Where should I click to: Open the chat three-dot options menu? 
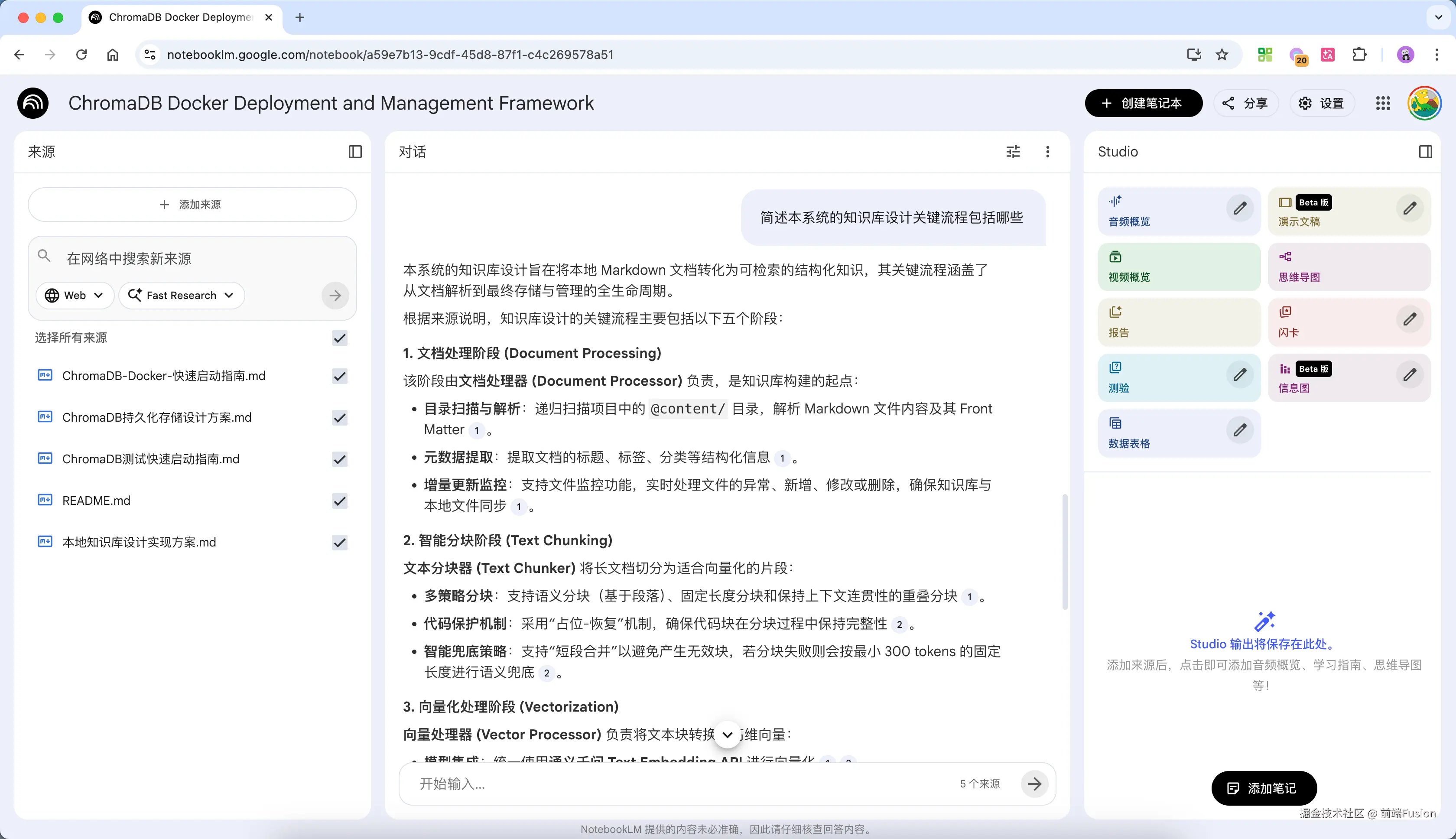pos(1047,152)
